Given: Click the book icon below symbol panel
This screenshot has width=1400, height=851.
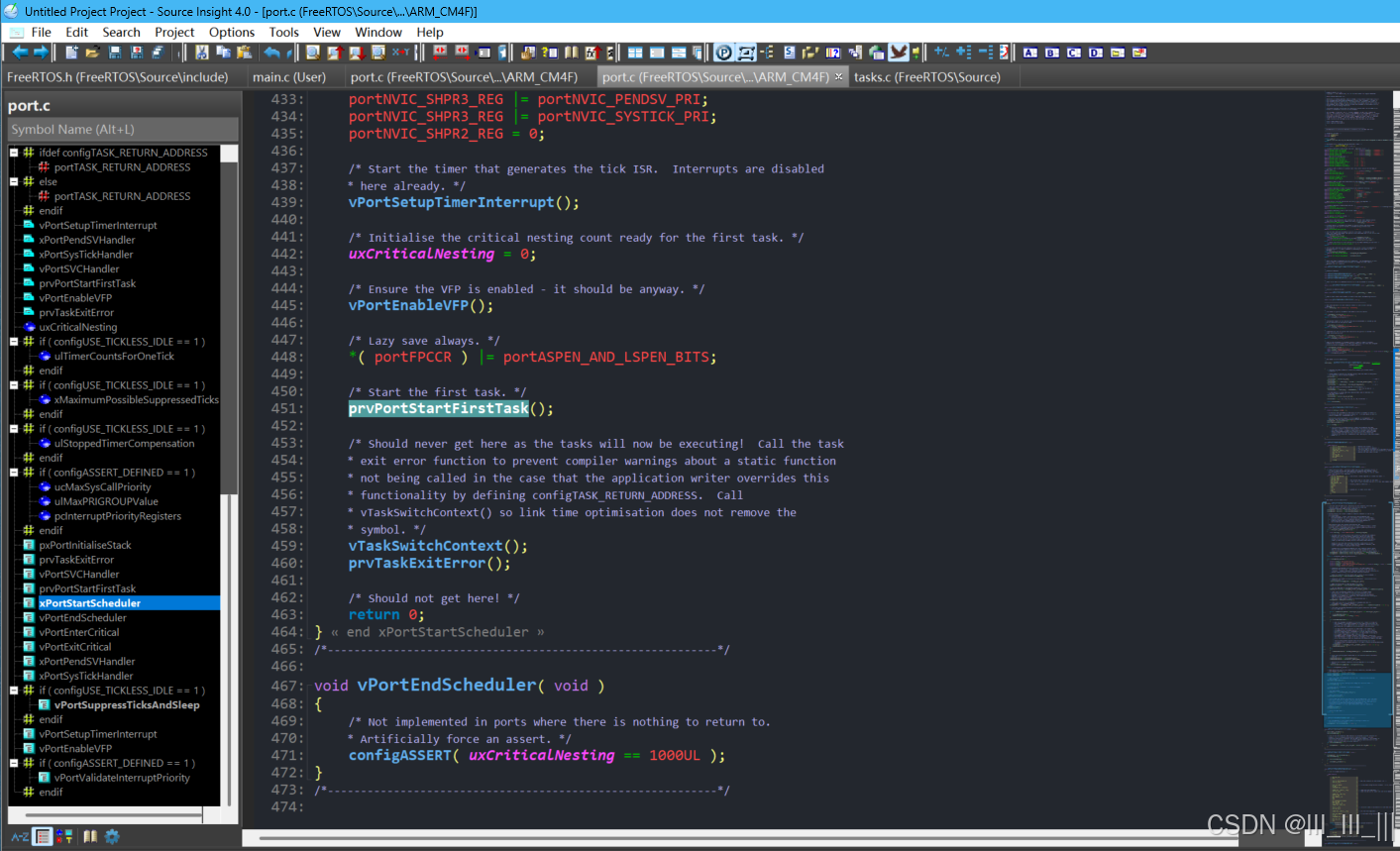Looking at the screenshot, I should coord(90,836).
